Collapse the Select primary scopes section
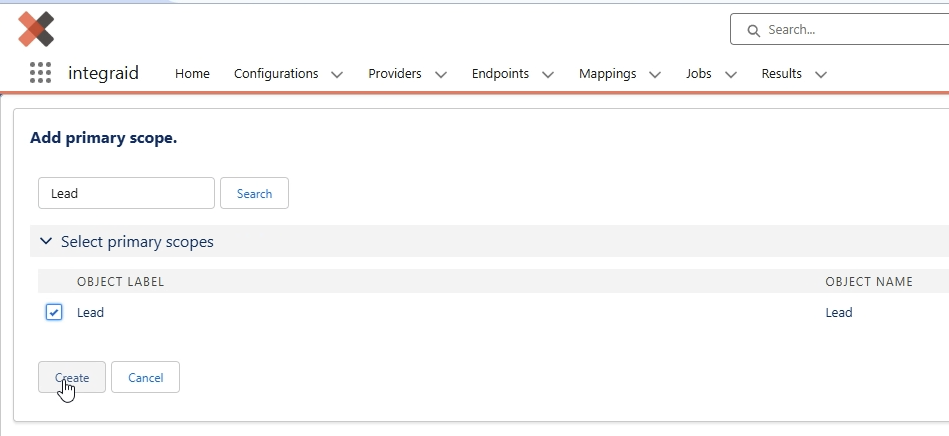949x436 pixels. point(46,241)
